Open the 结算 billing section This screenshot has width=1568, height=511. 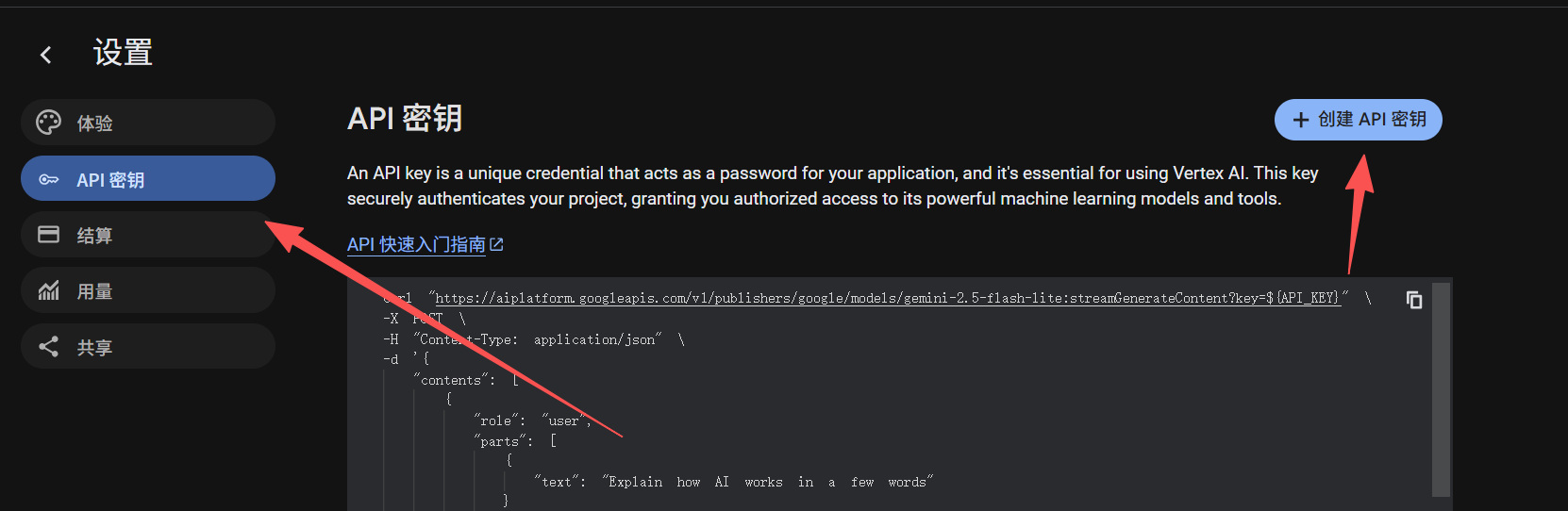[148, 235]
